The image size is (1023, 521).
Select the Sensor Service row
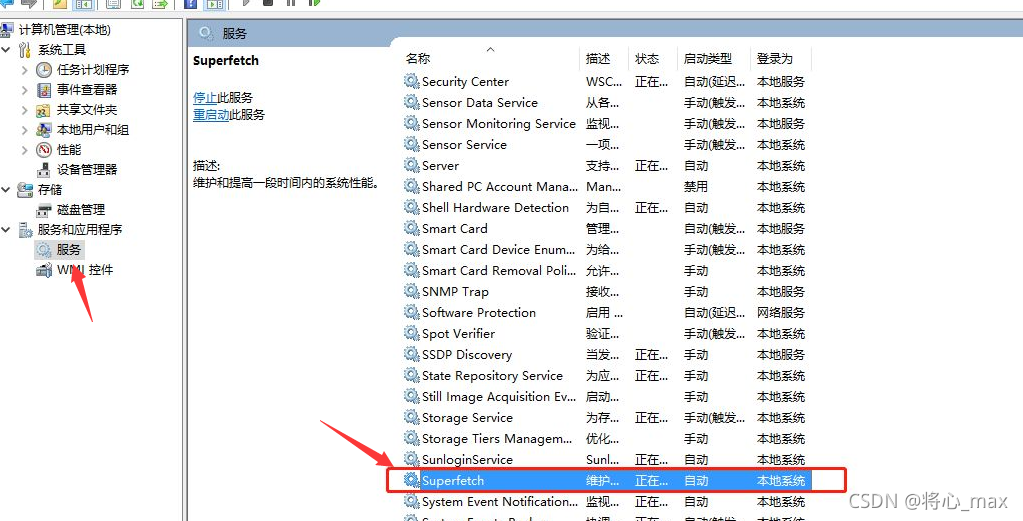607,145
